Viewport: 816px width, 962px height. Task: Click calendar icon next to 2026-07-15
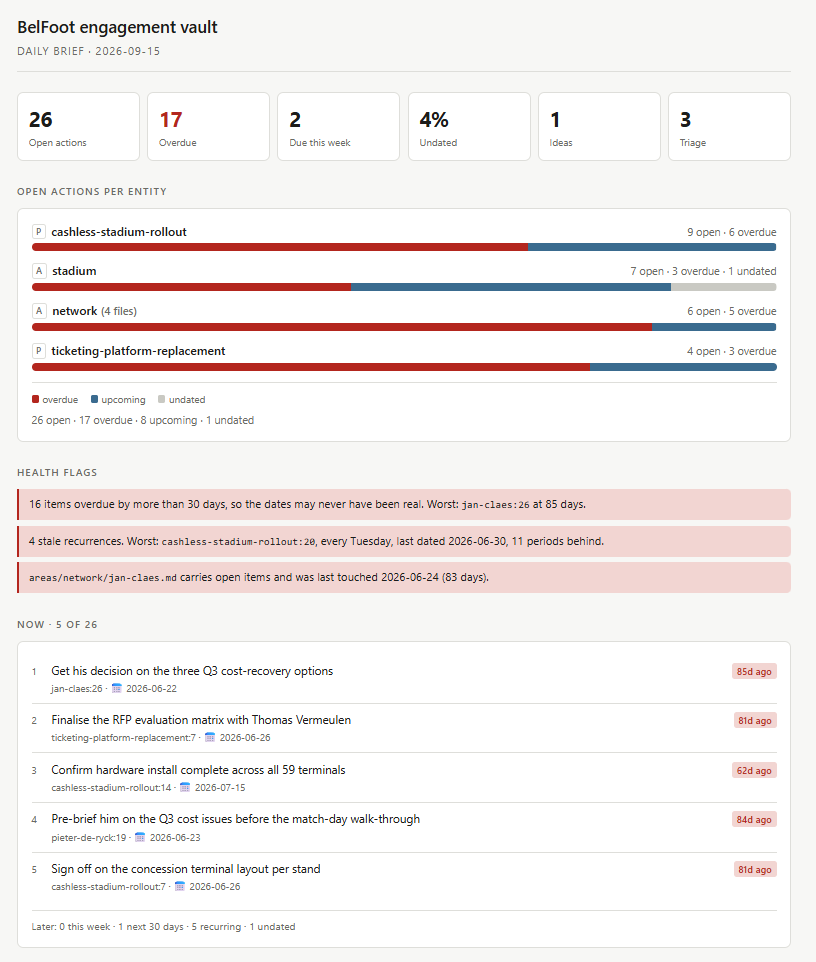pyautogui.click(x=185, y=787)
